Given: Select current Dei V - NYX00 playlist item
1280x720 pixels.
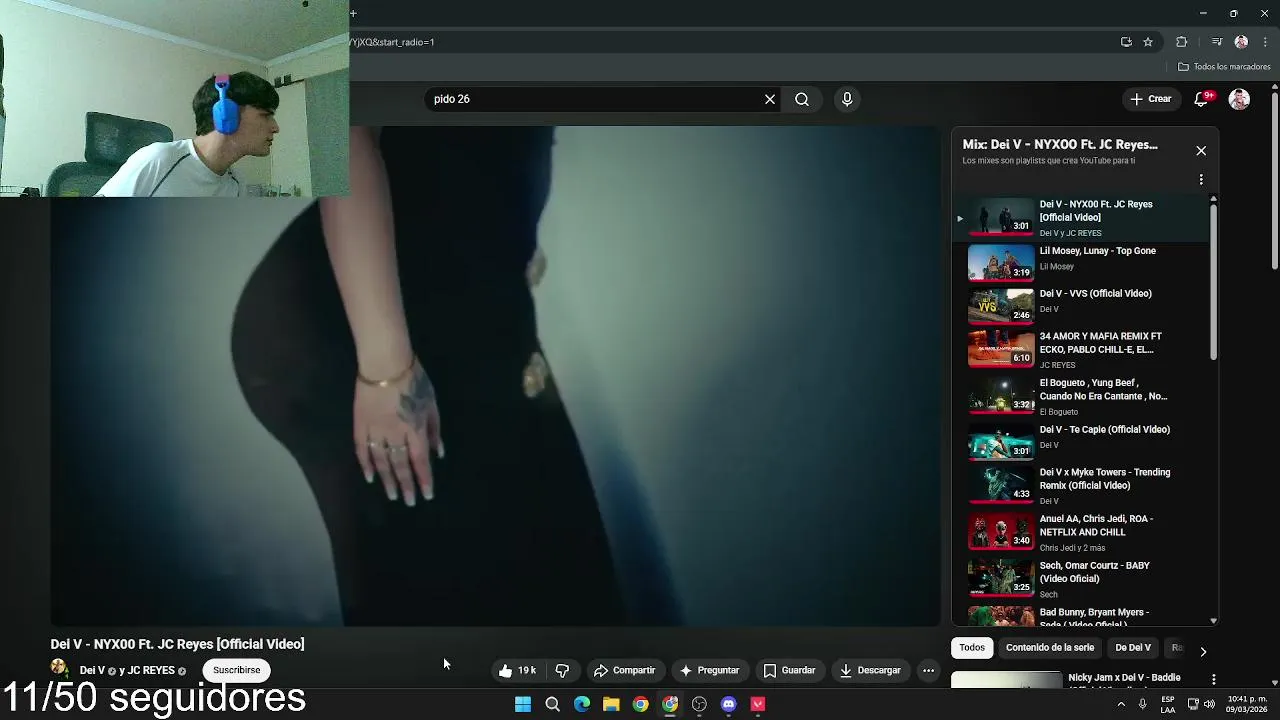Looking at the screenshot, I should point(1080,218).
